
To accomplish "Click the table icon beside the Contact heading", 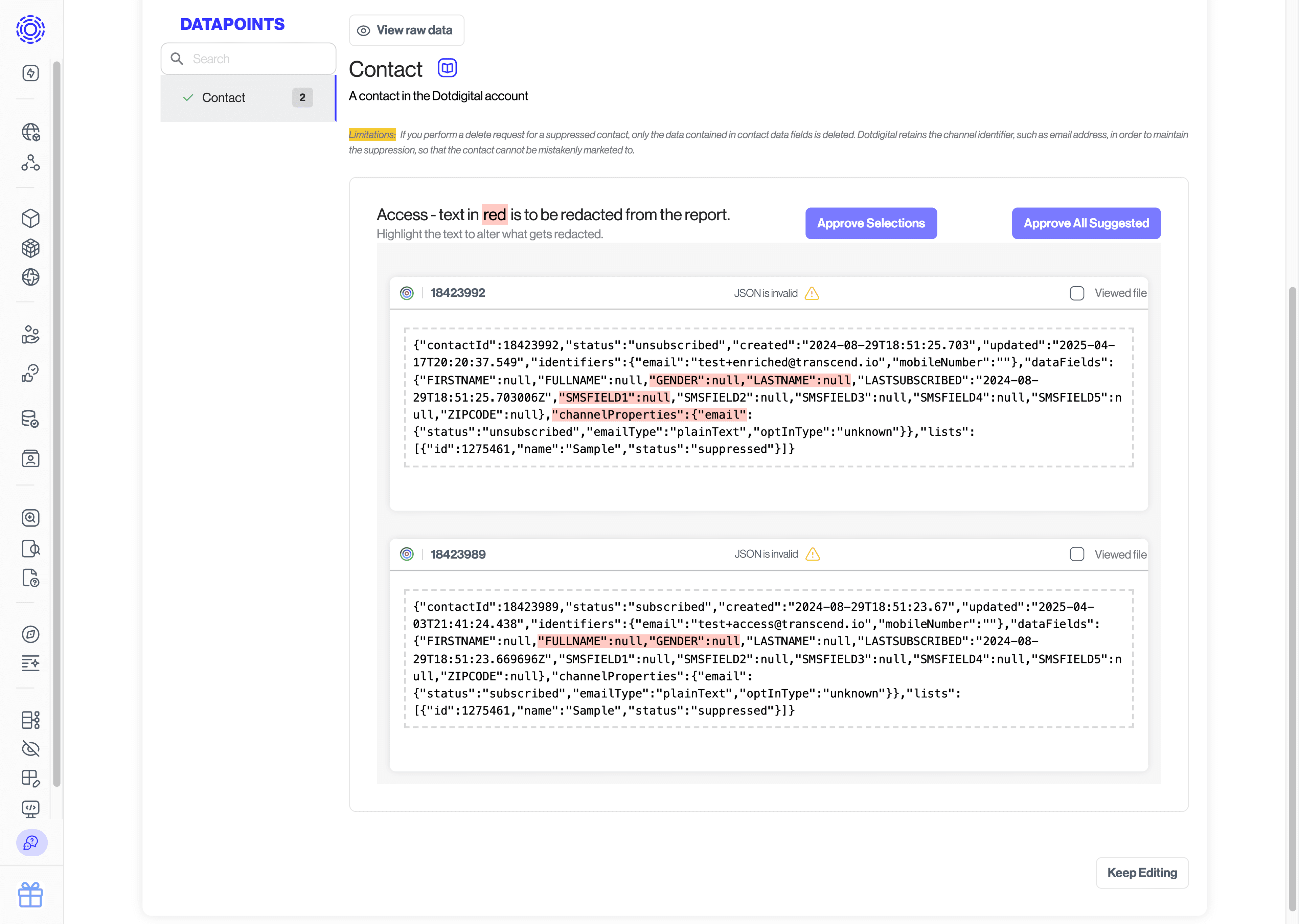I will [x=447, y=68].
